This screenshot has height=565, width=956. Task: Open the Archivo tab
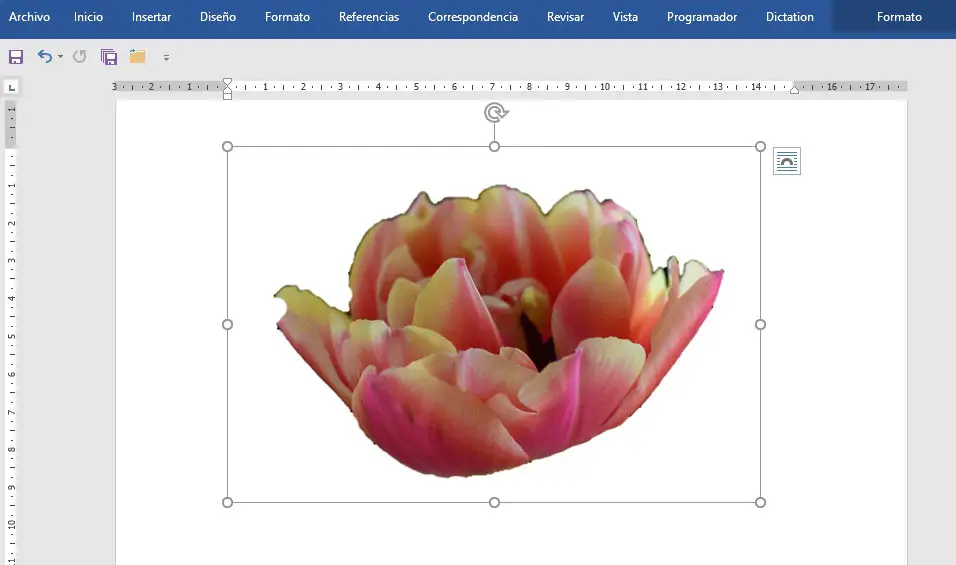[29, 17]
